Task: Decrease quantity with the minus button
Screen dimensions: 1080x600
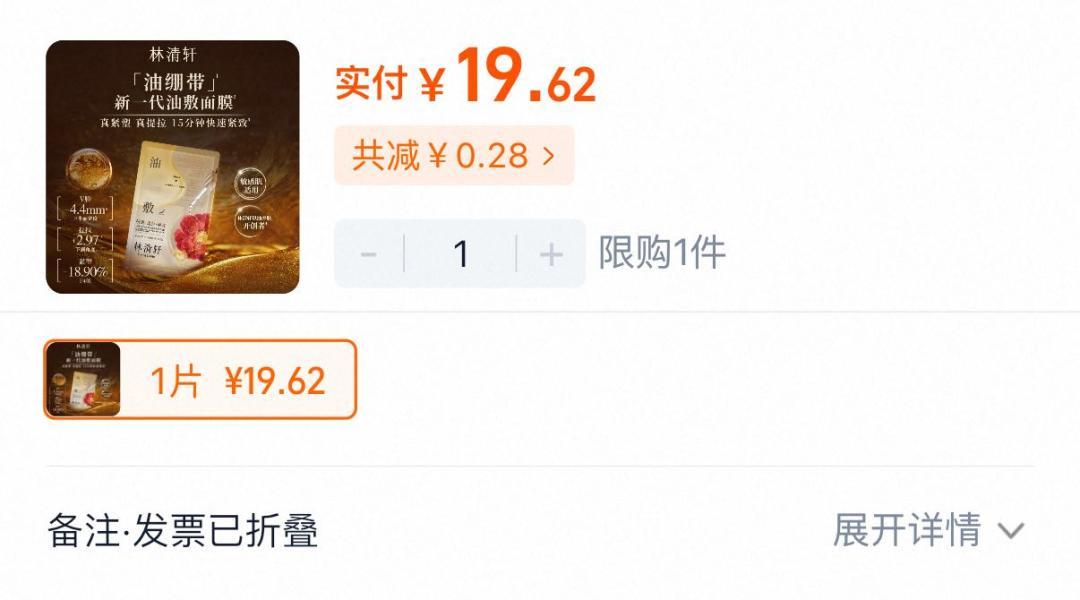Action: (x=368, y=254)
